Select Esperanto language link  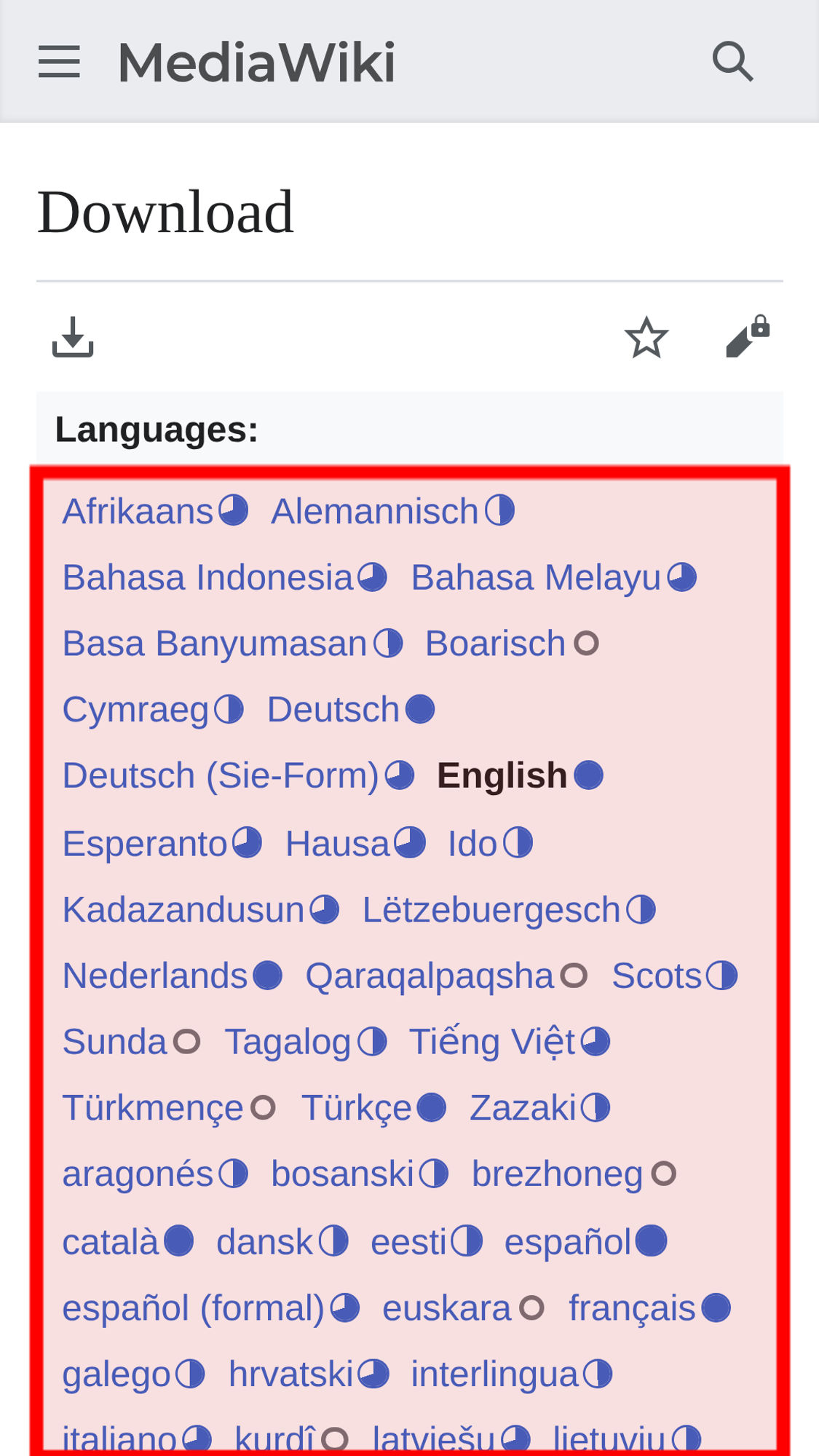click(145, 844)
